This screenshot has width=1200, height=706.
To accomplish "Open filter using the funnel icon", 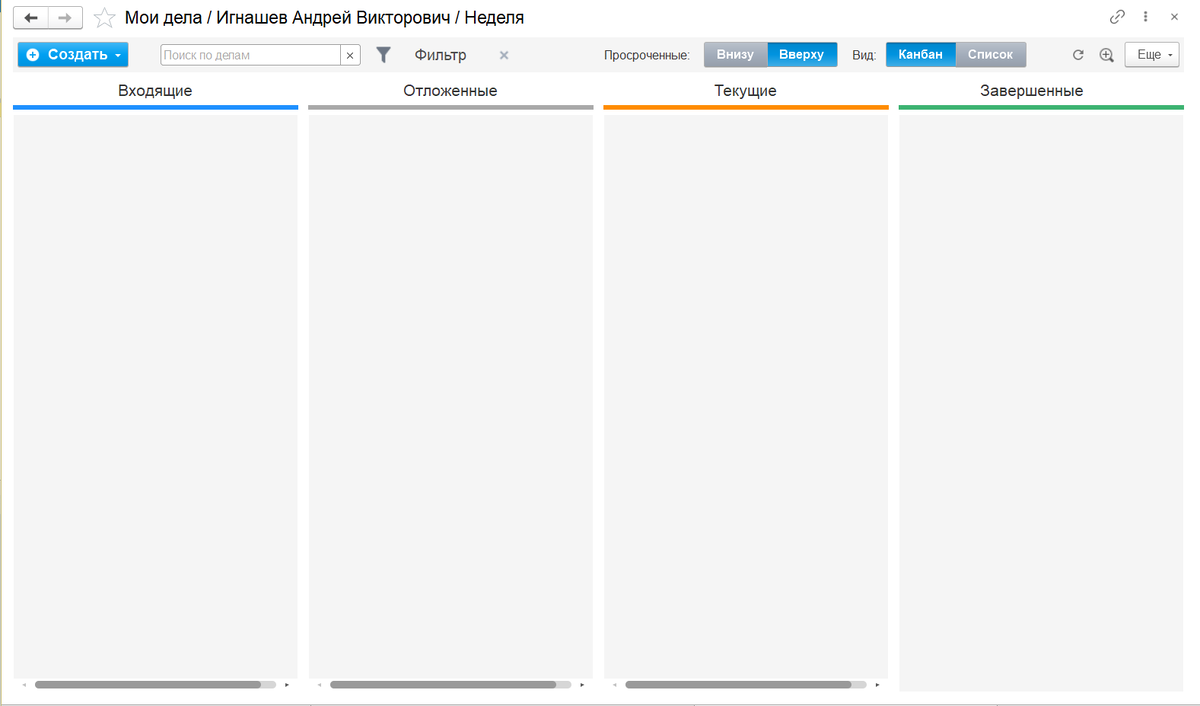I will [x=383, y=55].
